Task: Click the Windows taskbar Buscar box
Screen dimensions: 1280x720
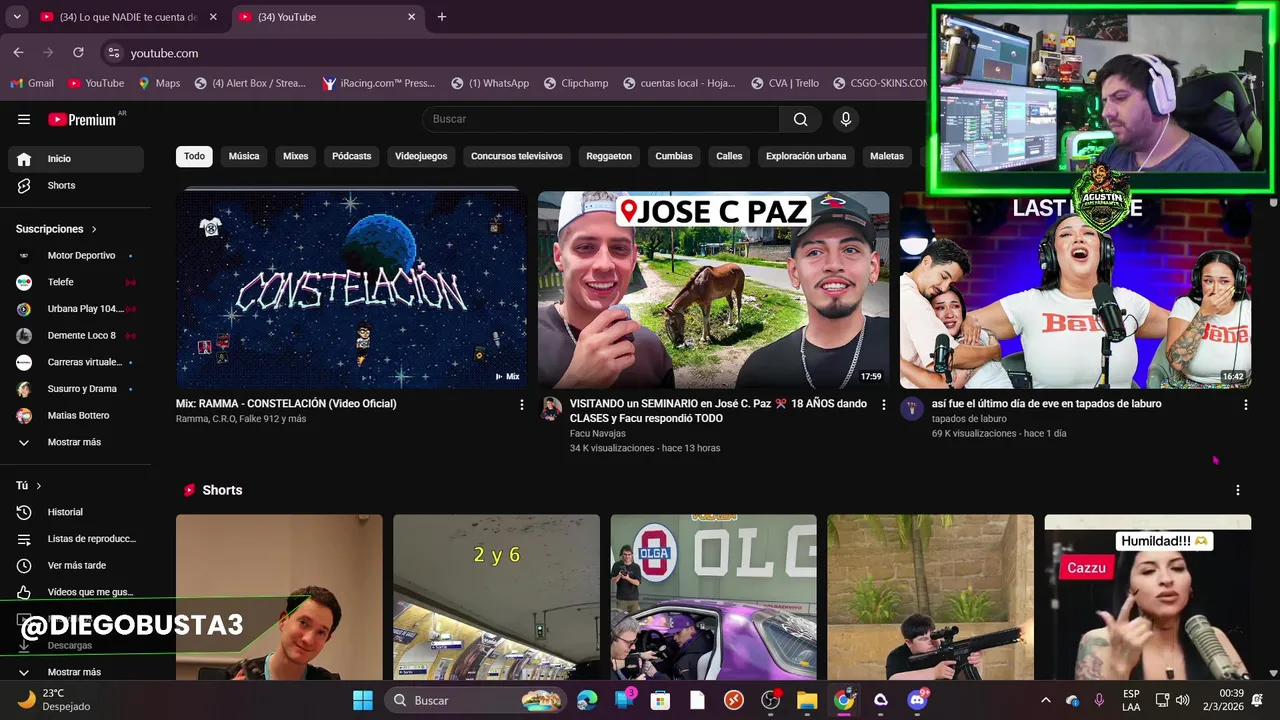Action: pos(476,700)
